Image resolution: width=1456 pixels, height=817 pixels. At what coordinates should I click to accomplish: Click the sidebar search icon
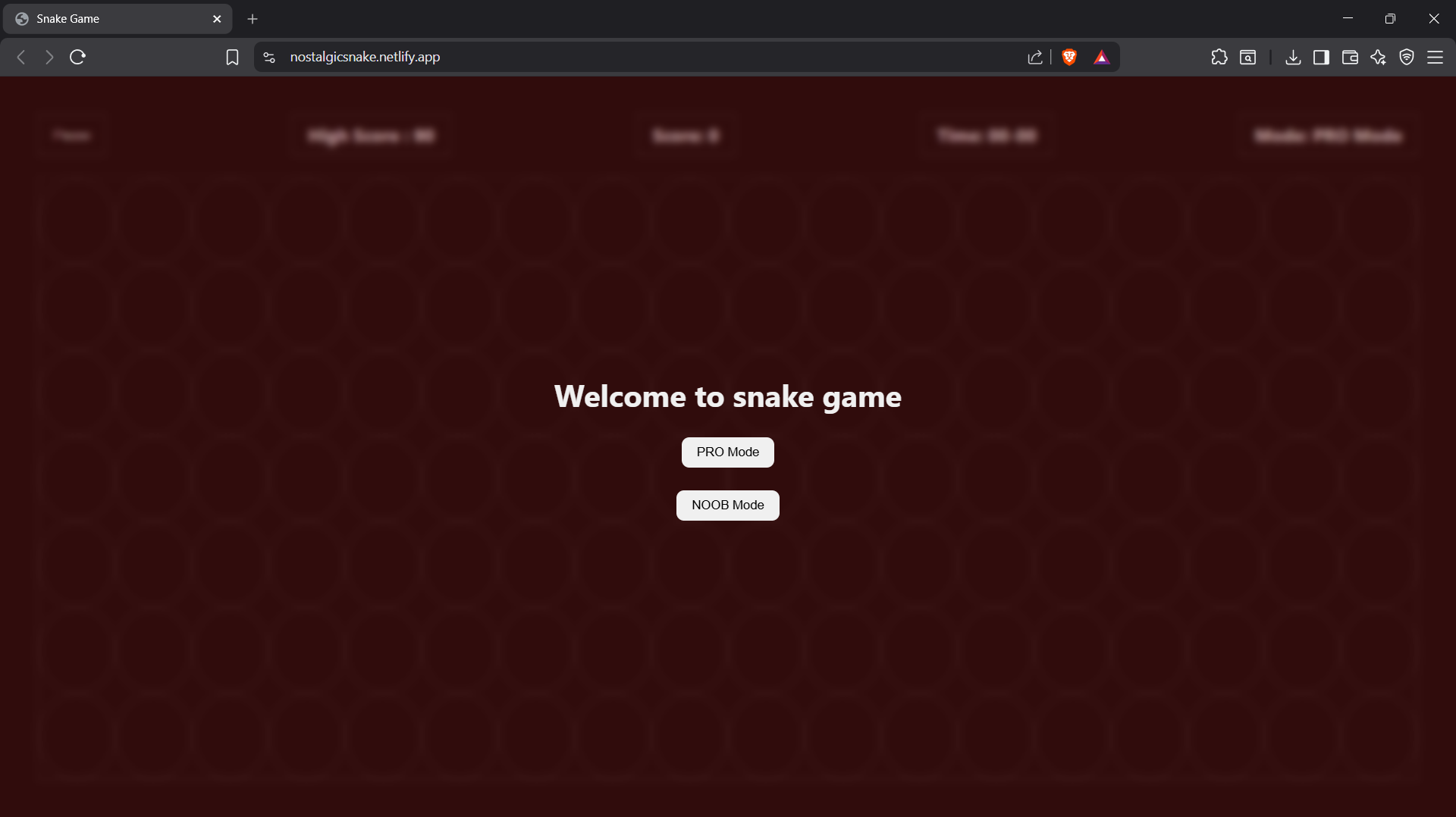pyautogui.click(x=1247, y=57)
